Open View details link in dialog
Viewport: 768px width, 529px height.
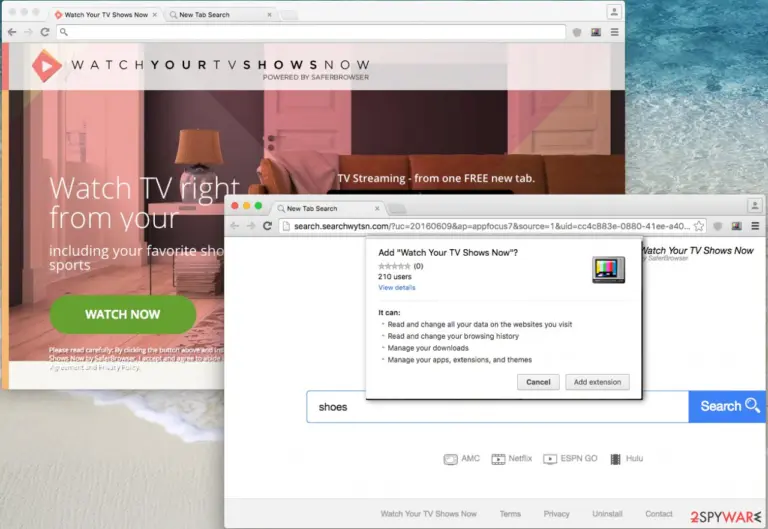[x=397, y=288]
